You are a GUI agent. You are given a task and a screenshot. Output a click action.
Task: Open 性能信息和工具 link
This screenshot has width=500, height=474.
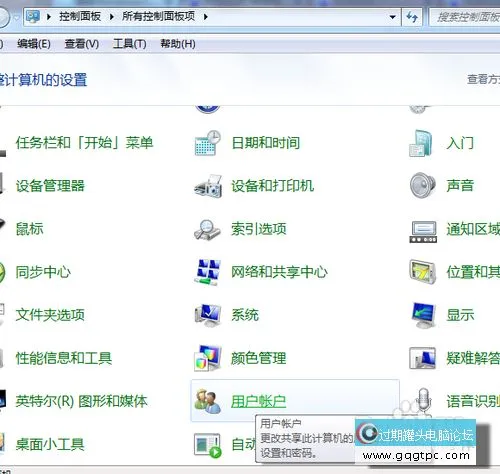(64, 358)
